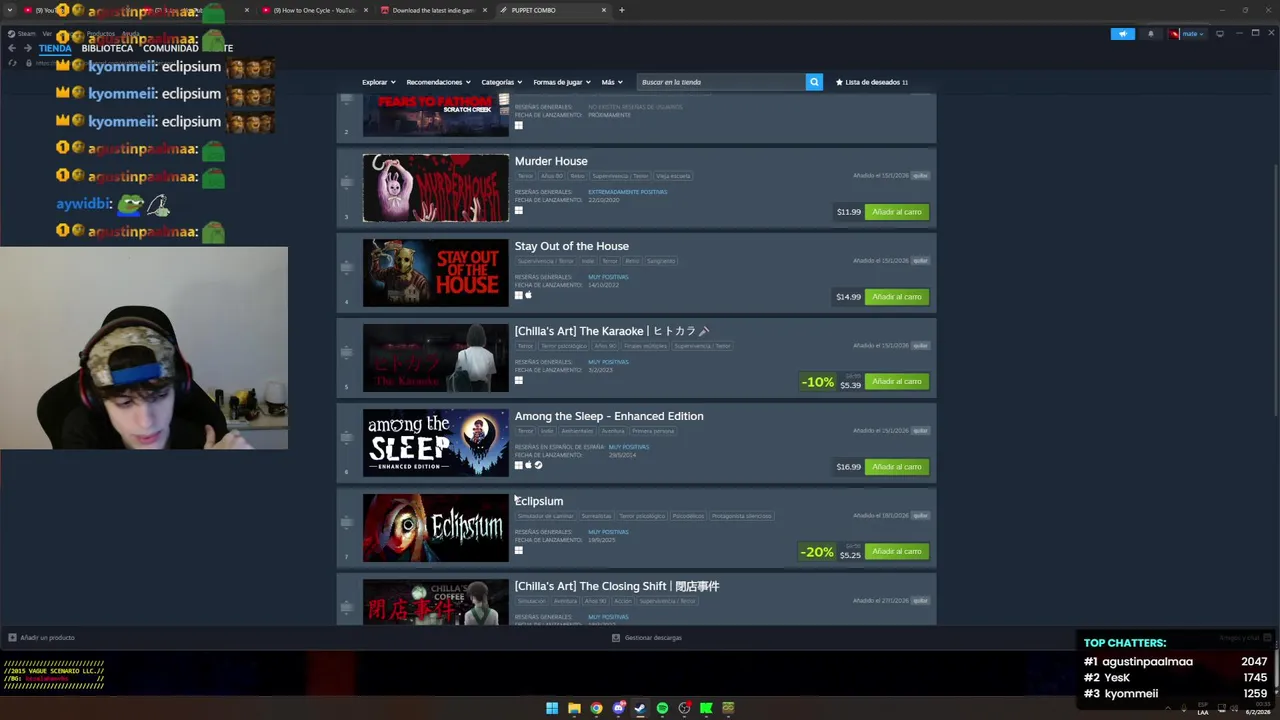Add Murder House to cart

896,212
